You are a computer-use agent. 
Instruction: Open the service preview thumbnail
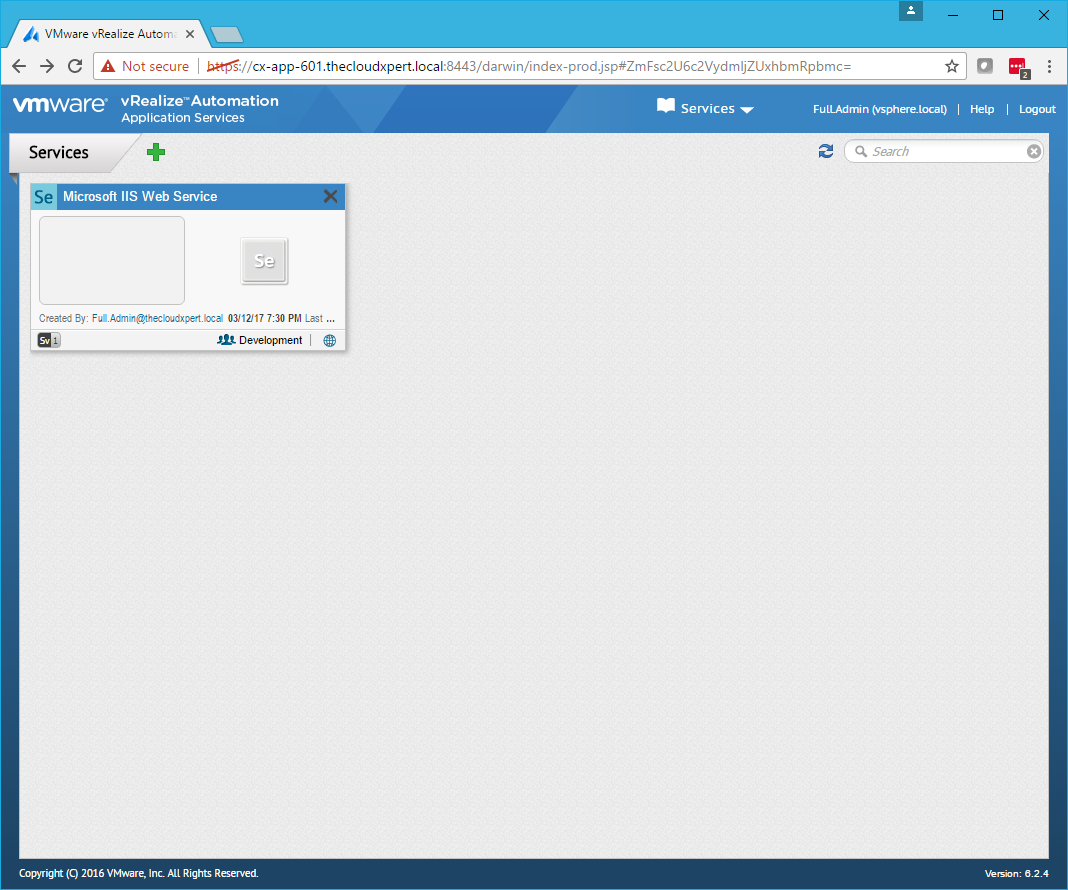112,260
